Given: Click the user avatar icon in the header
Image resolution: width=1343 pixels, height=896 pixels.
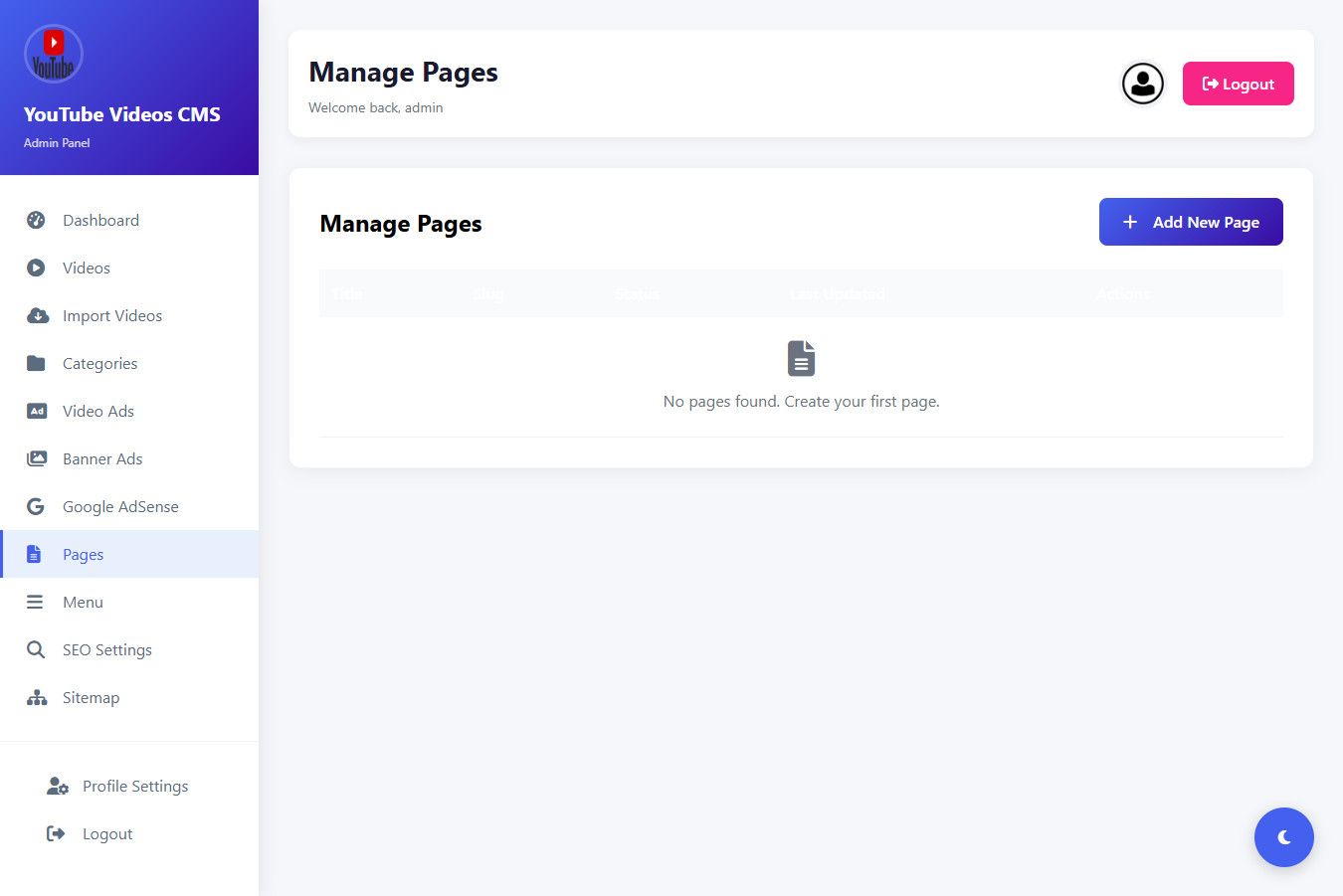Looking at the screenshot, I should pyautogui.click(x=1143, y=84).
